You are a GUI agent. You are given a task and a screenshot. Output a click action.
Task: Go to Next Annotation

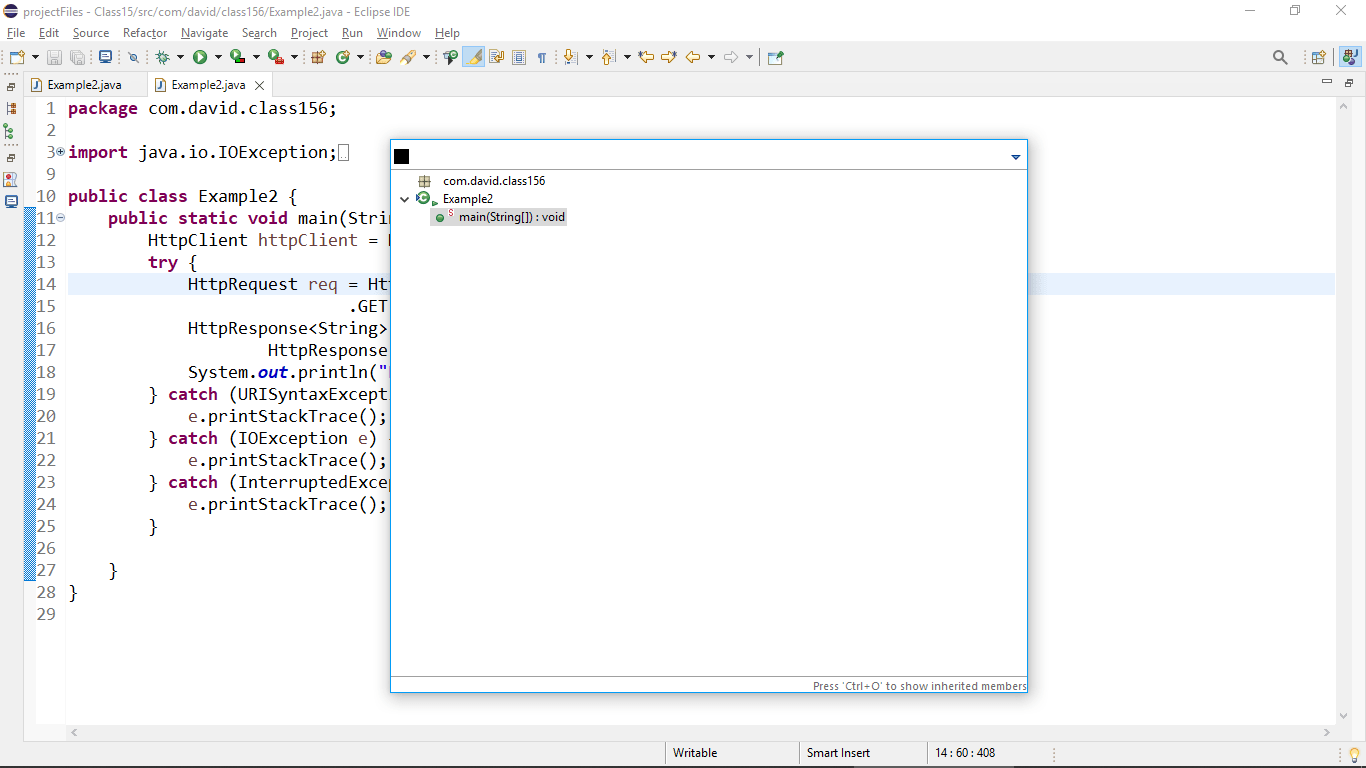[x=570, y=57]
